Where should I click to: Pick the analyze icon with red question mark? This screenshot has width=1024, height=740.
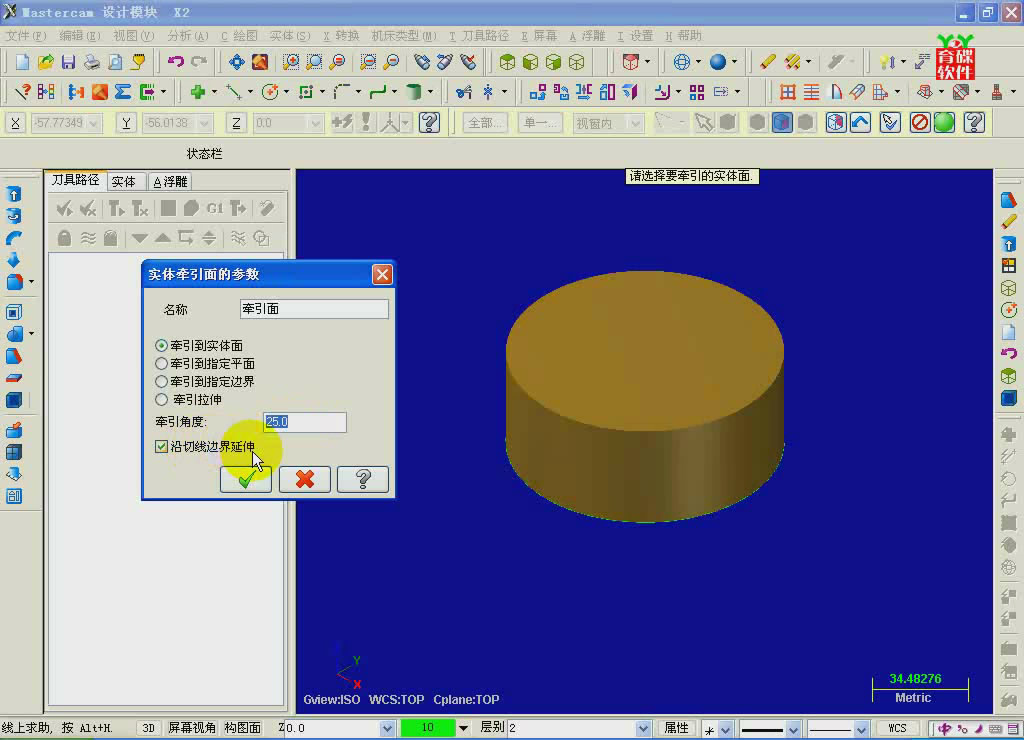click(22, 92)
